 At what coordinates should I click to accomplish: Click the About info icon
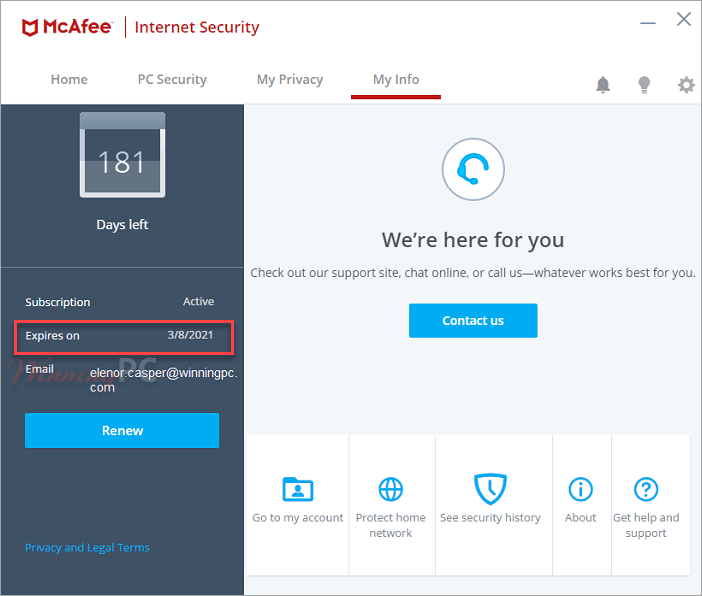(581, 489)
